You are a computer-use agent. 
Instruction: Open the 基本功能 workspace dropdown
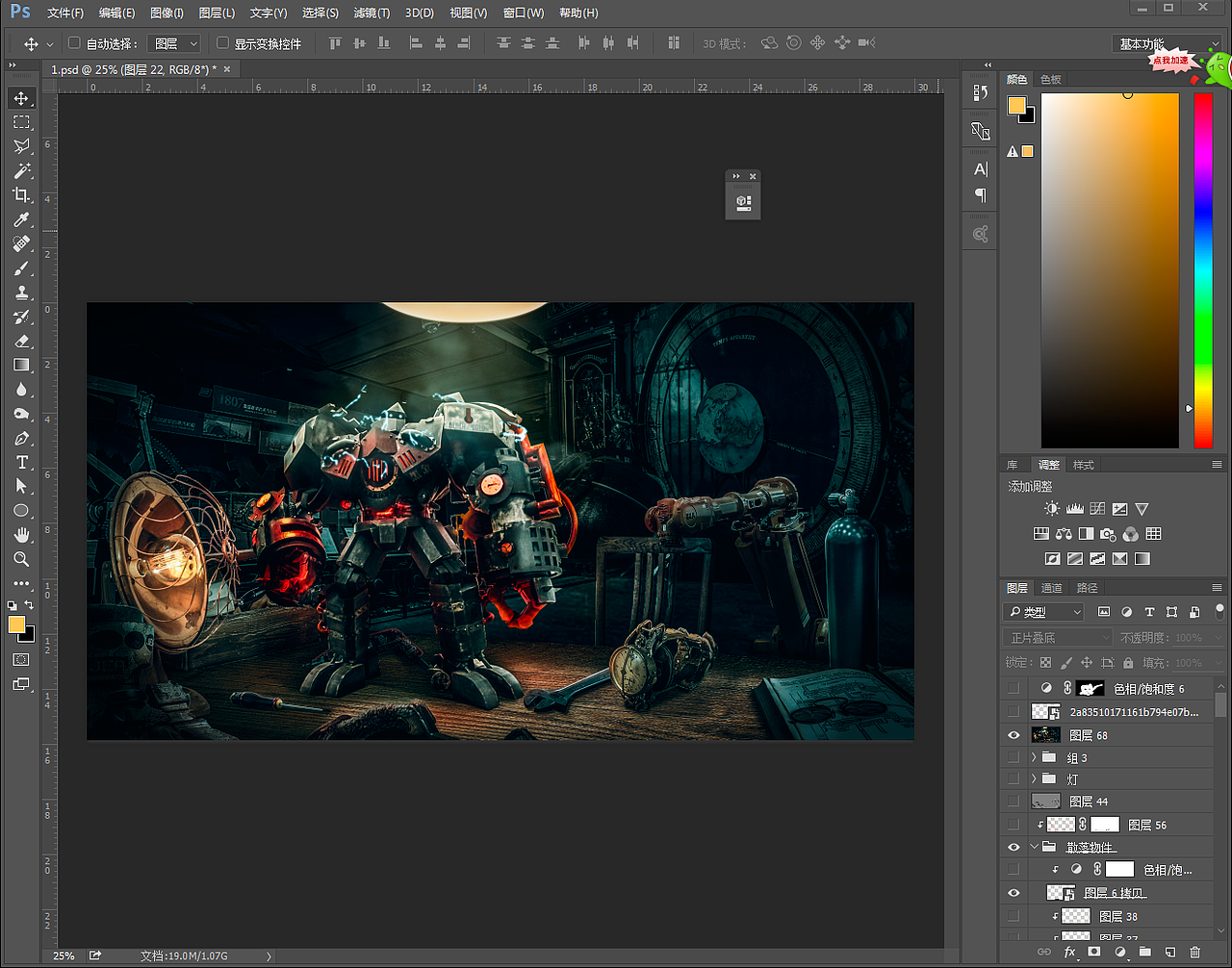point(1167,44)
